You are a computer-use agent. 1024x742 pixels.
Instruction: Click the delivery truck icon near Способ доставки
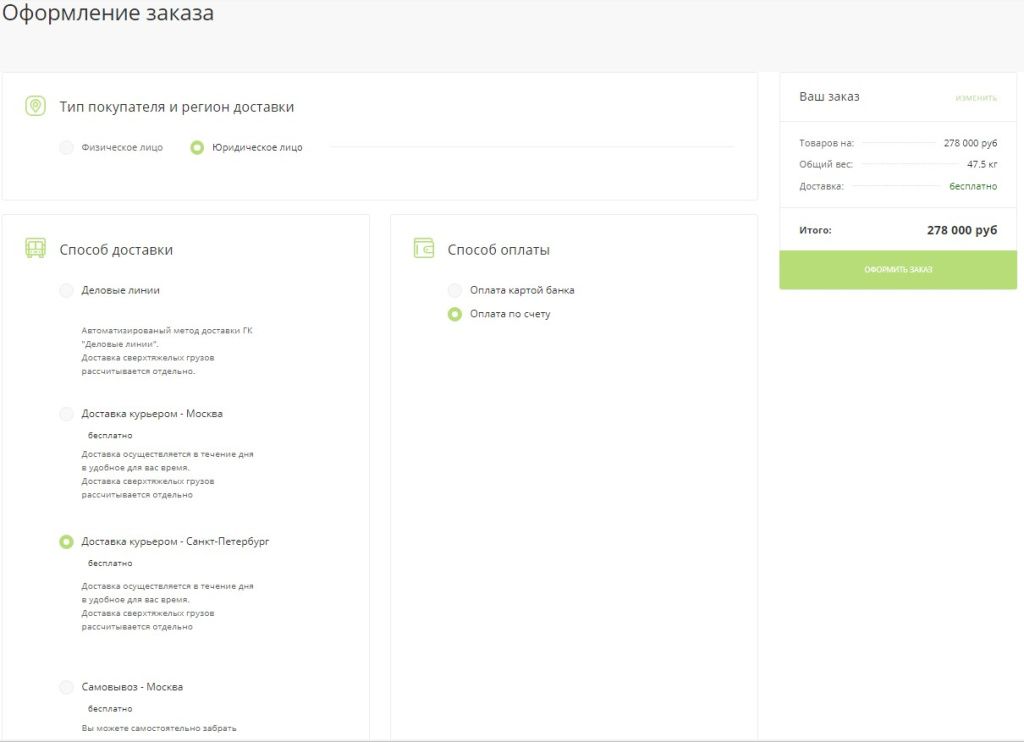click(35, 249)
